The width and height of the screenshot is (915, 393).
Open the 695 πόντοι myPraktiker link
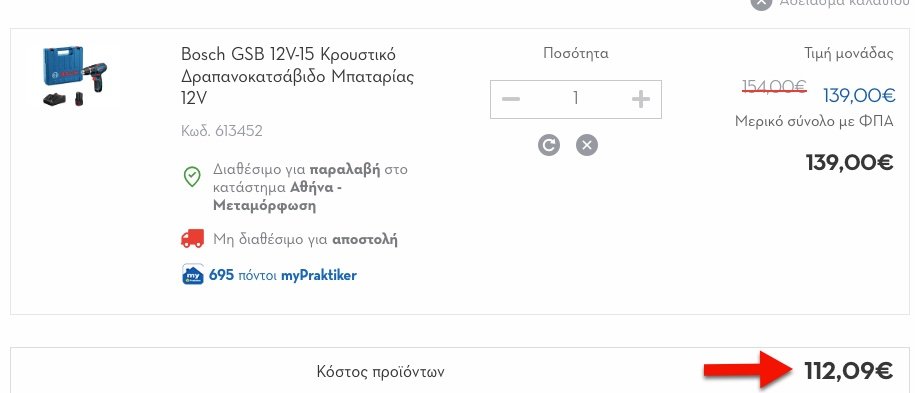282,275
